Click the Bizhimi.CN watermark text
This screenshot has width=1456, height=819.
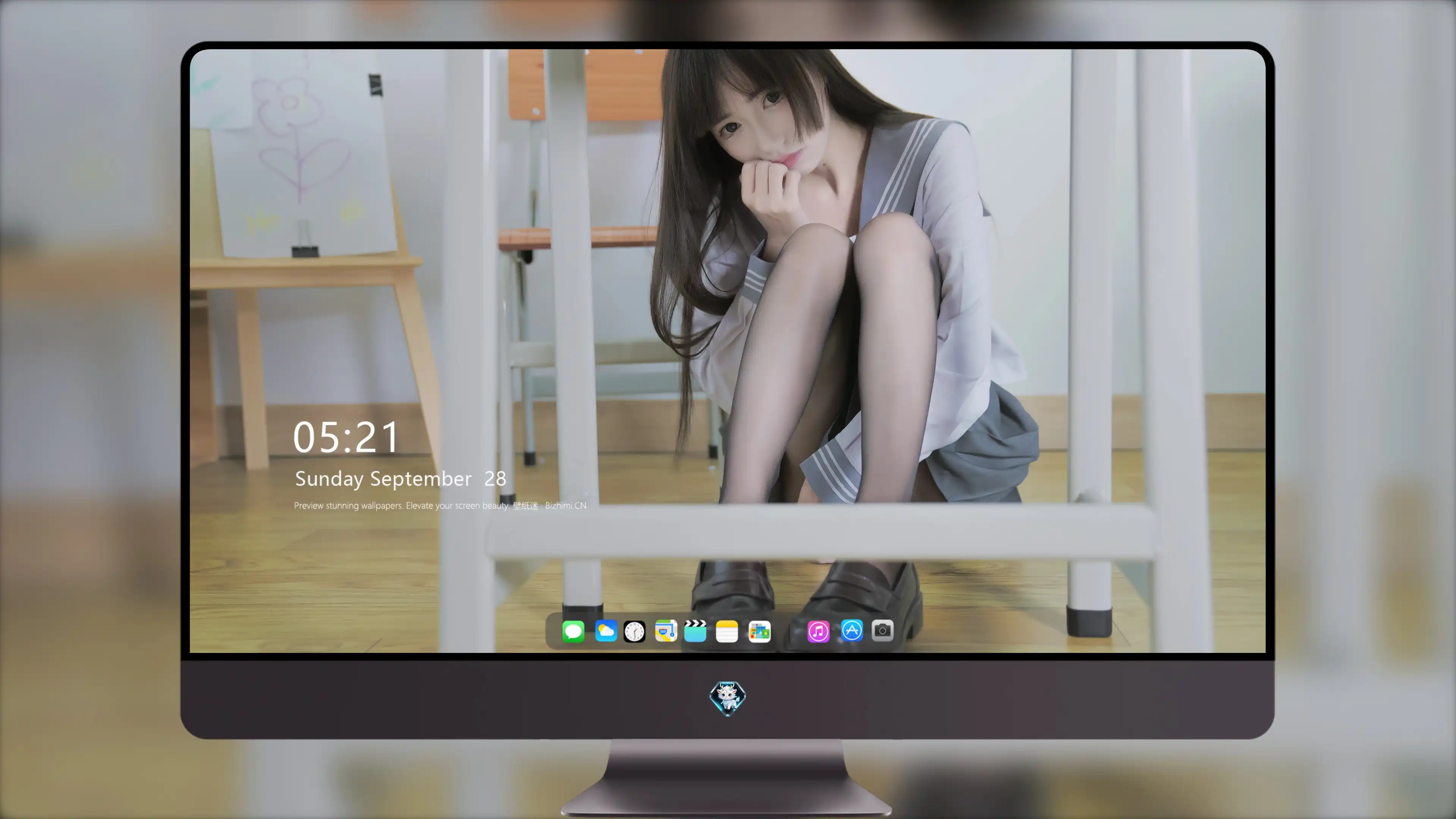[565, 505]
